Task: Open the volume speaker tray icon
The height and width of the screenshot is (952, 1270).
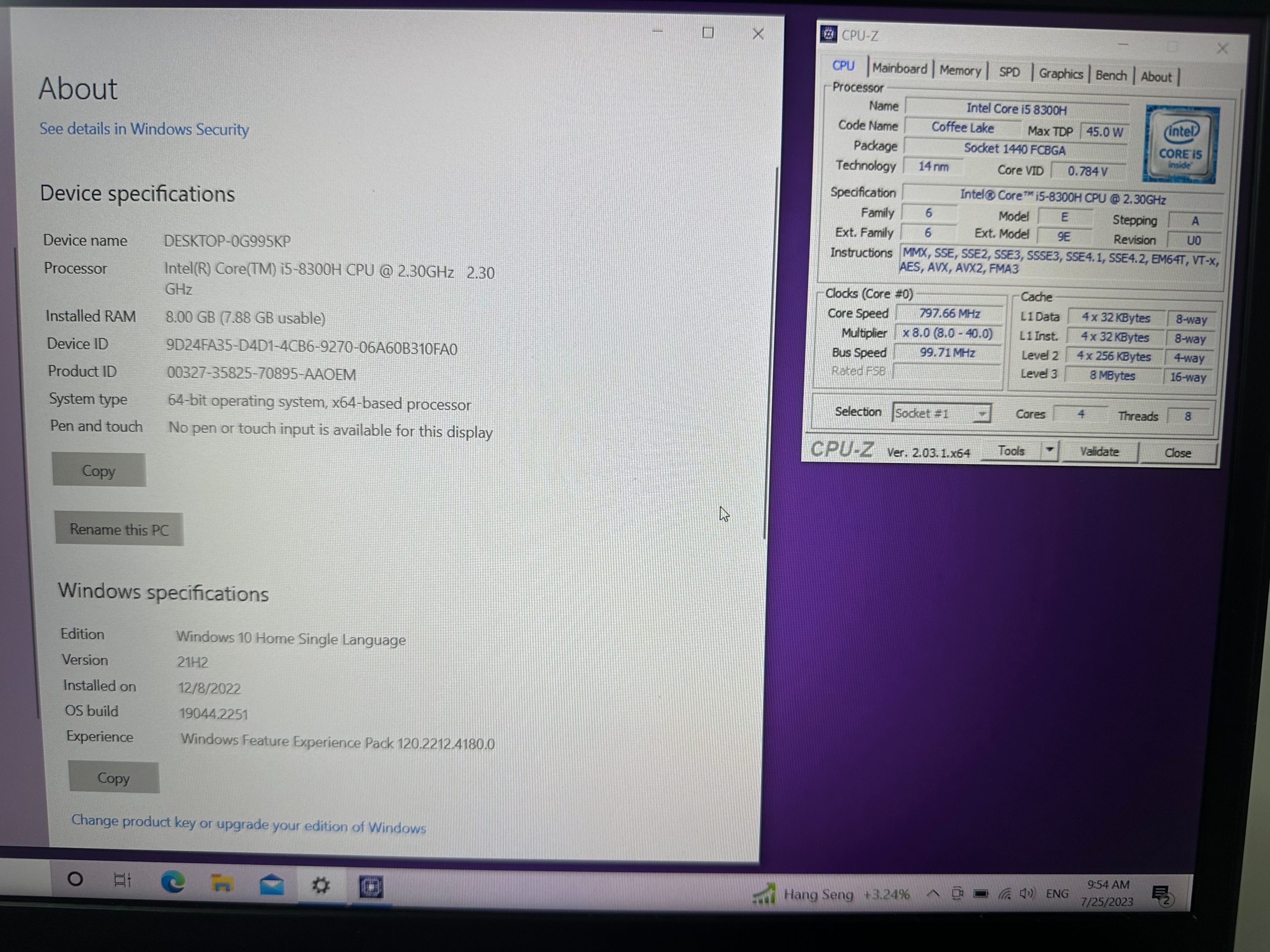Action: tap(1027, 893)
